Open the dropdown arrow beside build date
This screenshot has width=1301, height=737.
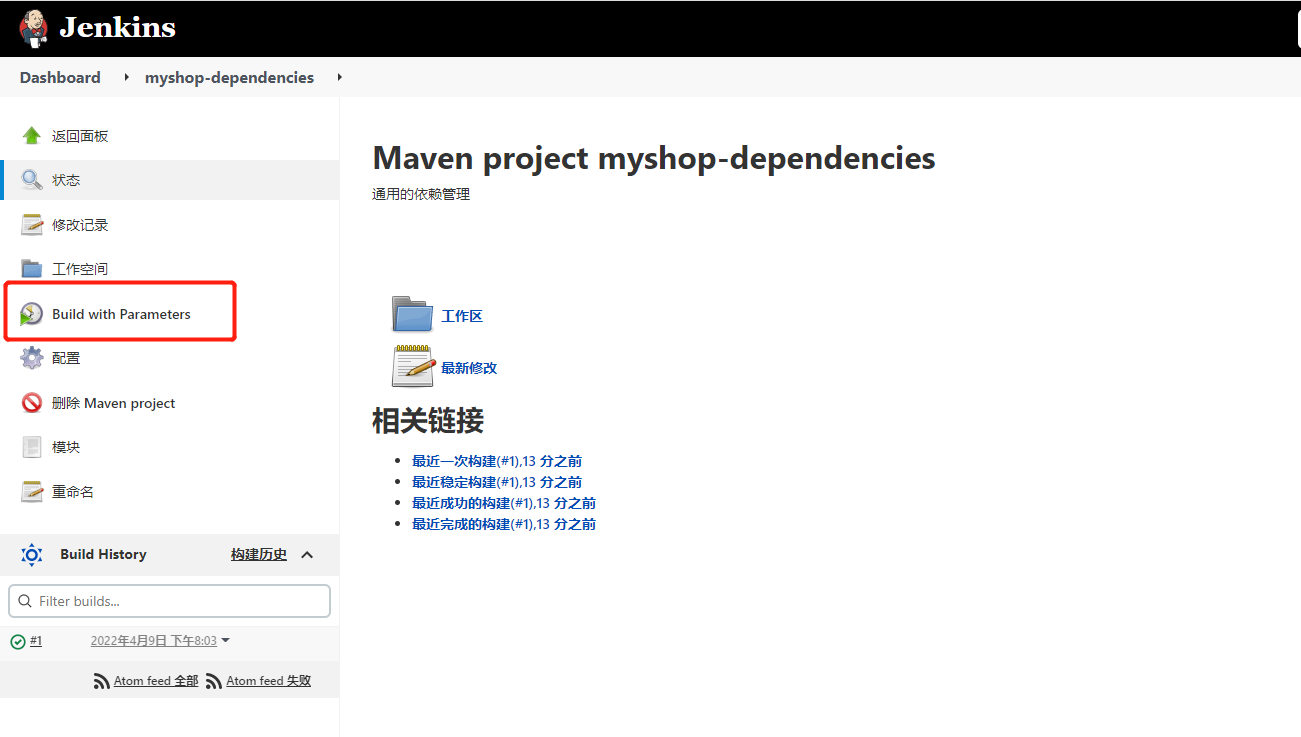[x=225, y=640]
